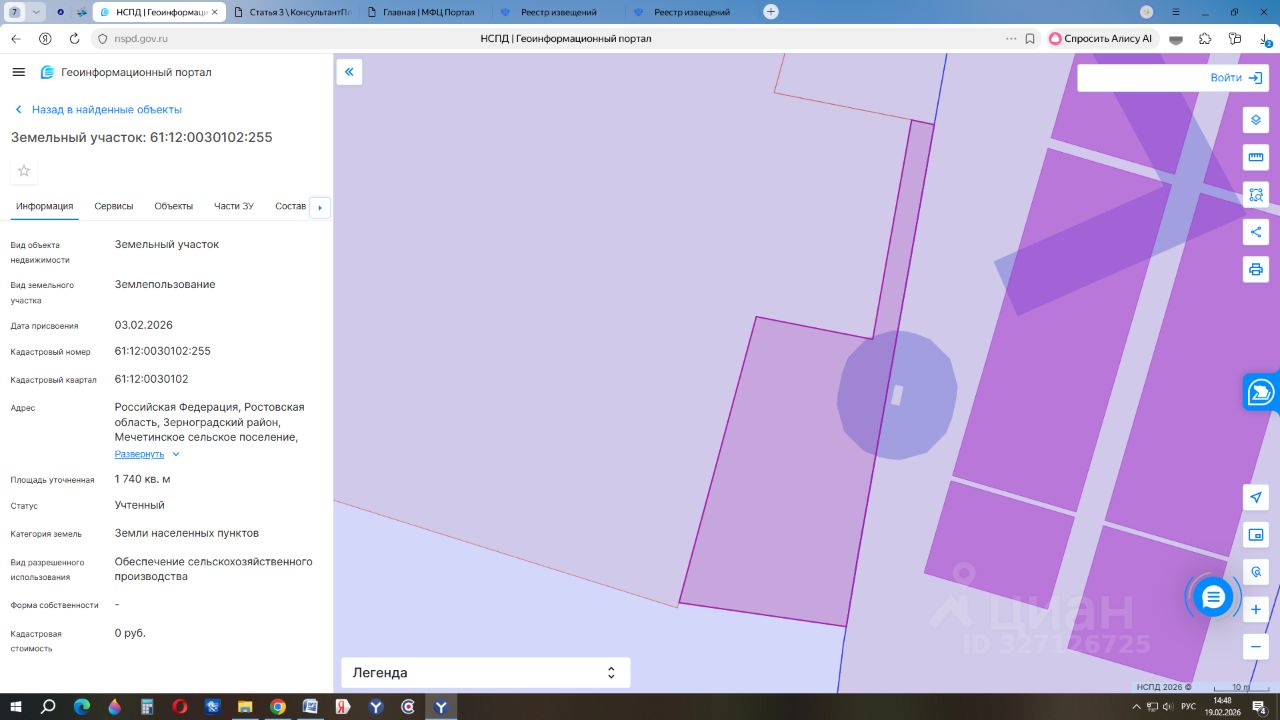Go back via Назад в найденные объекты
This screenshot has width=1280, height=720.
tap(97, 109)
